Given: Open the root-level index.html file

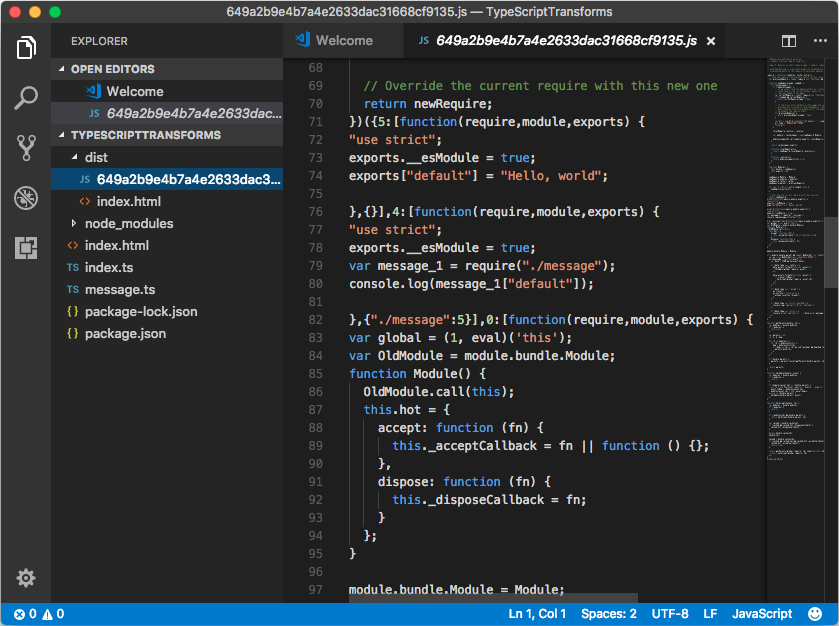Looking at the screenshot, I should point(167,246).
